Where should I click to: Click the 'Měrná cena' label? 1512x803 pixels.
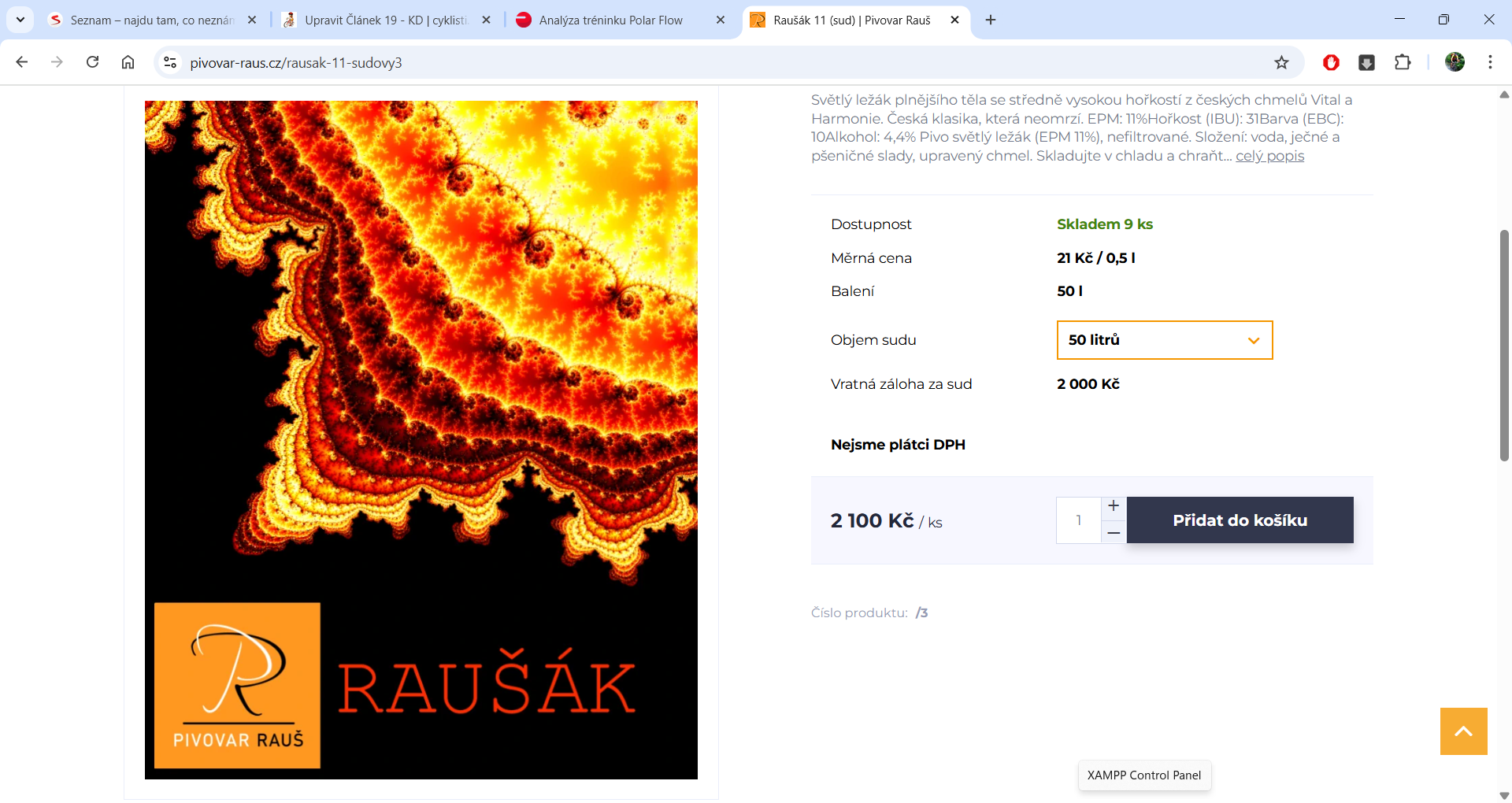pos(871,258)
